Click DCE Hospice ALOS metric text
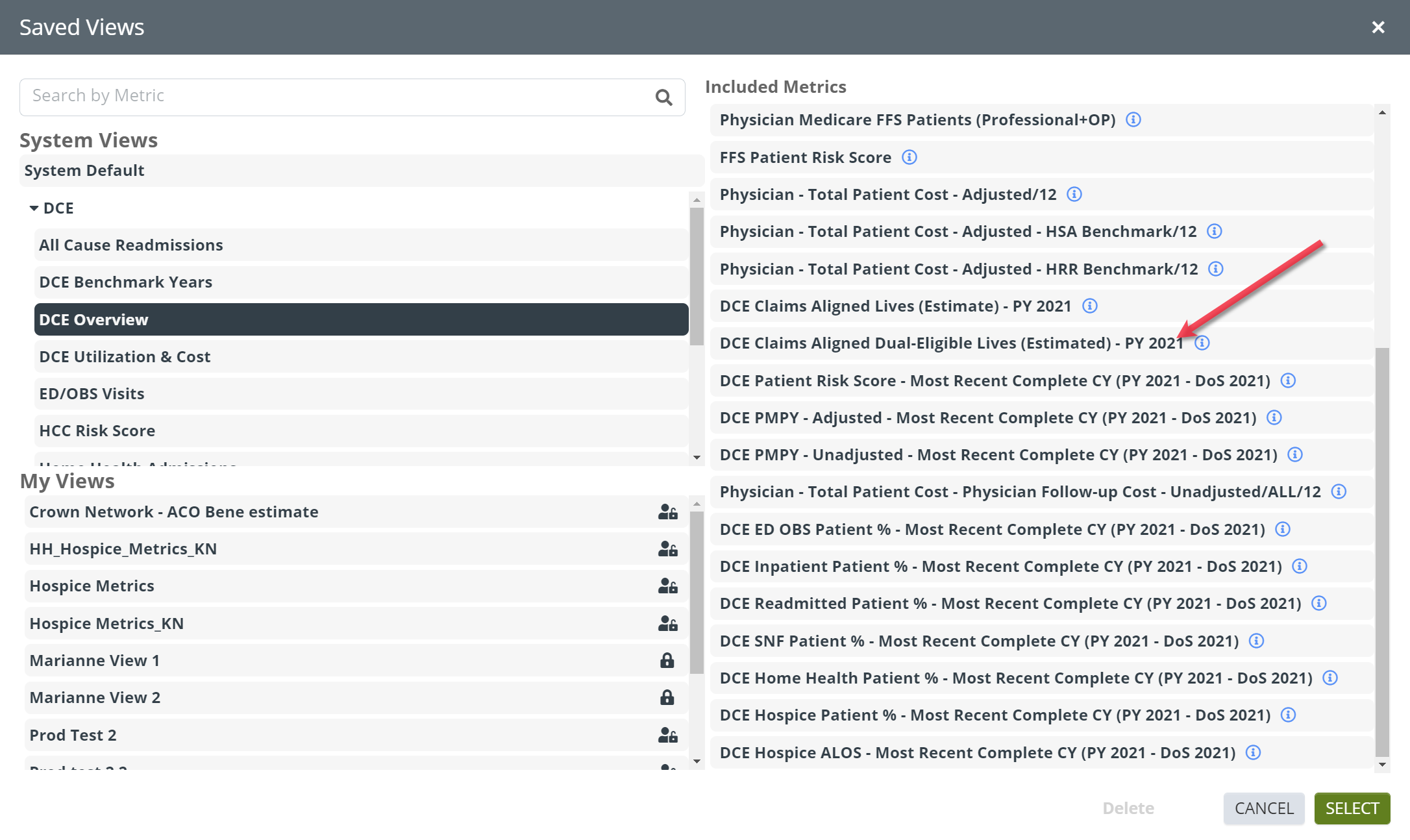Image resolution: width=1410 pixels, height=840 pixels. (978, 752)
